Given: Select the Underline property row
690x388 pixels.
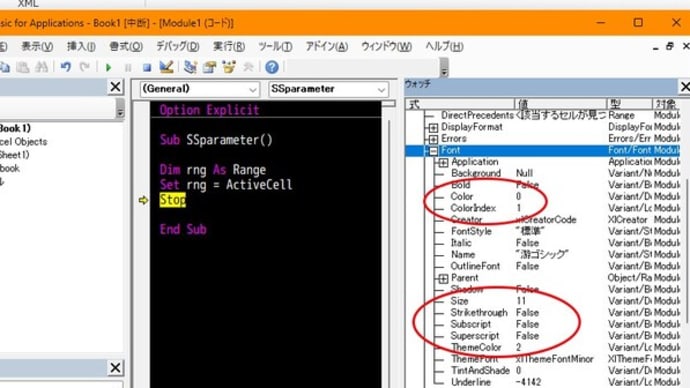Looking at the screenshot, I should click(543, 382).
